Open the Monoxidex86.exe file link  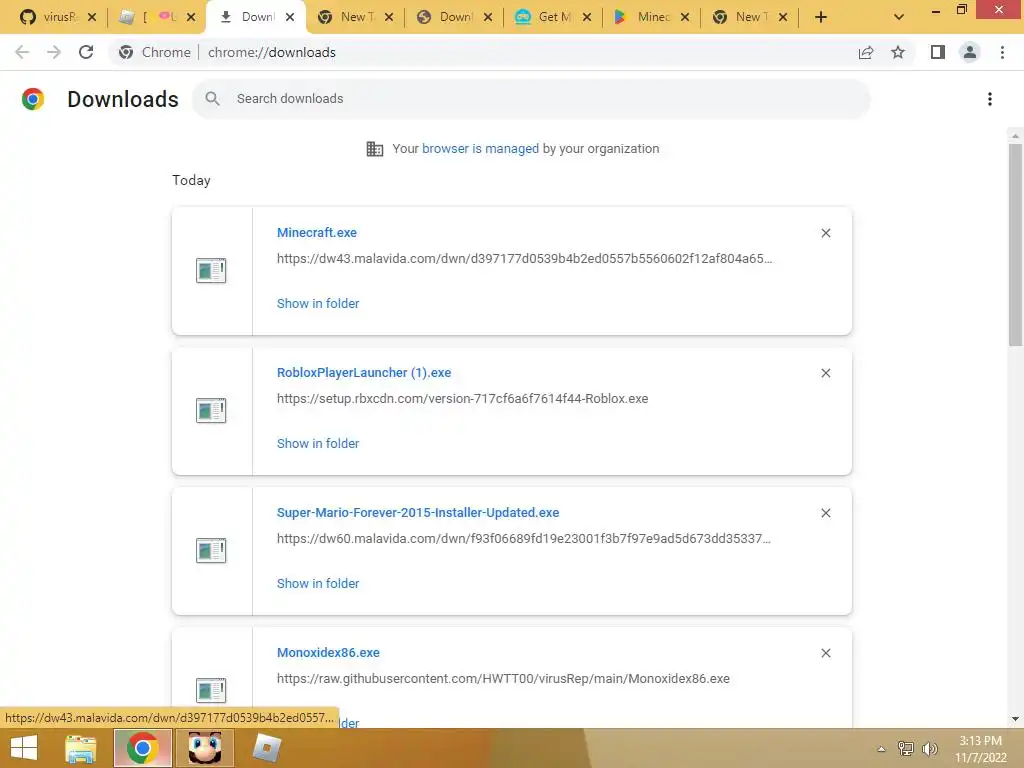pyautogui.click(x=328, y=652)
